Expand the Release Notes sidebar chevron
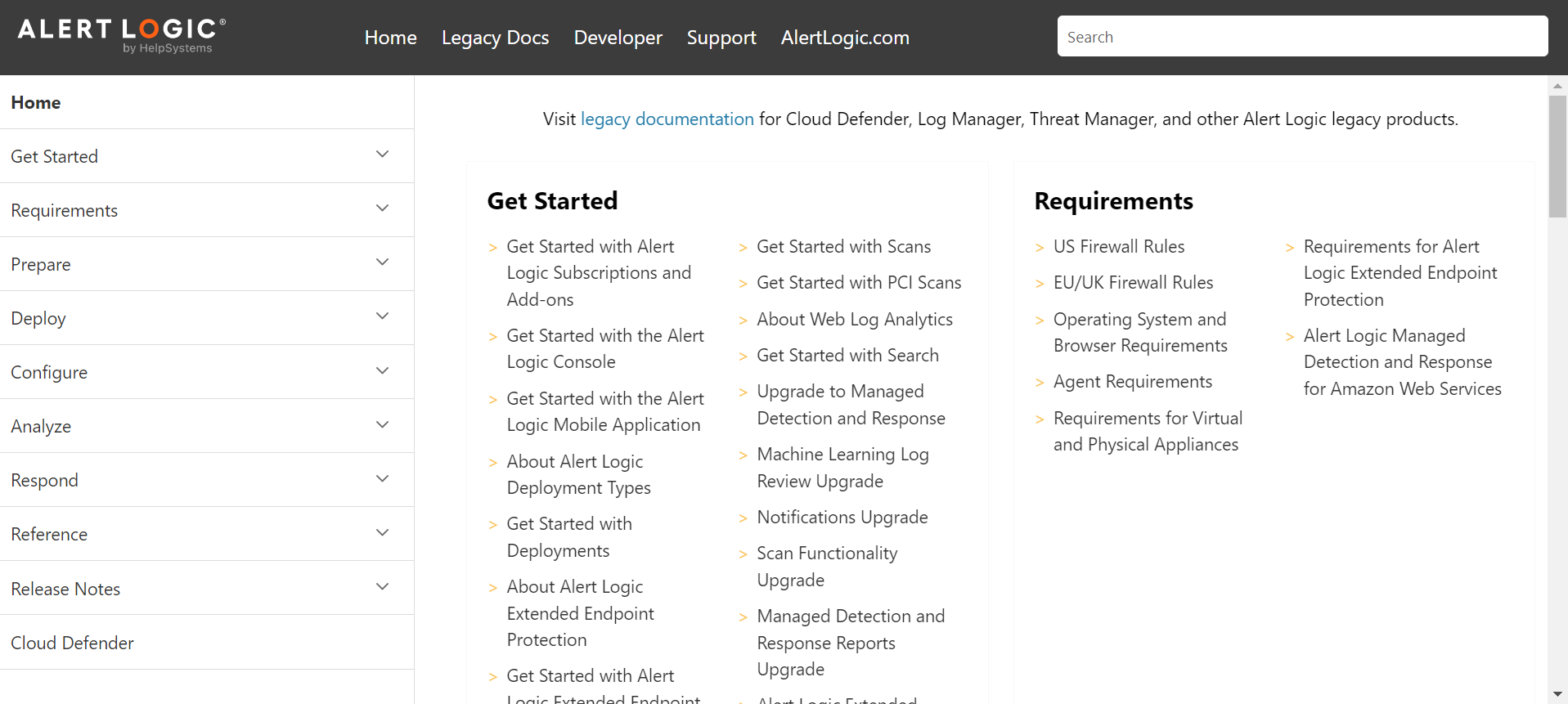 [x=382, y=586]
